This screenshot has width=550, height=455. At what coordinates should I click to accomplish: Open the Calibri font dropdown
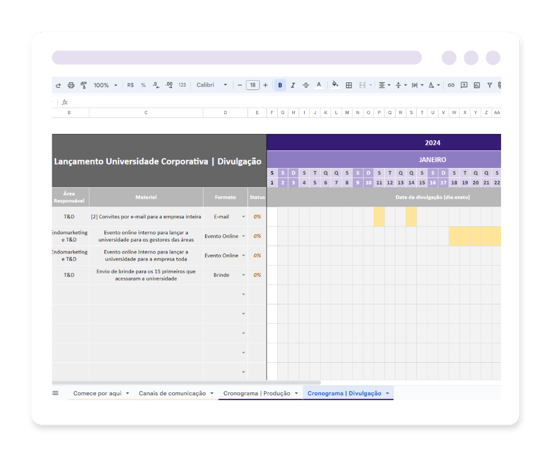click(212, 85)
